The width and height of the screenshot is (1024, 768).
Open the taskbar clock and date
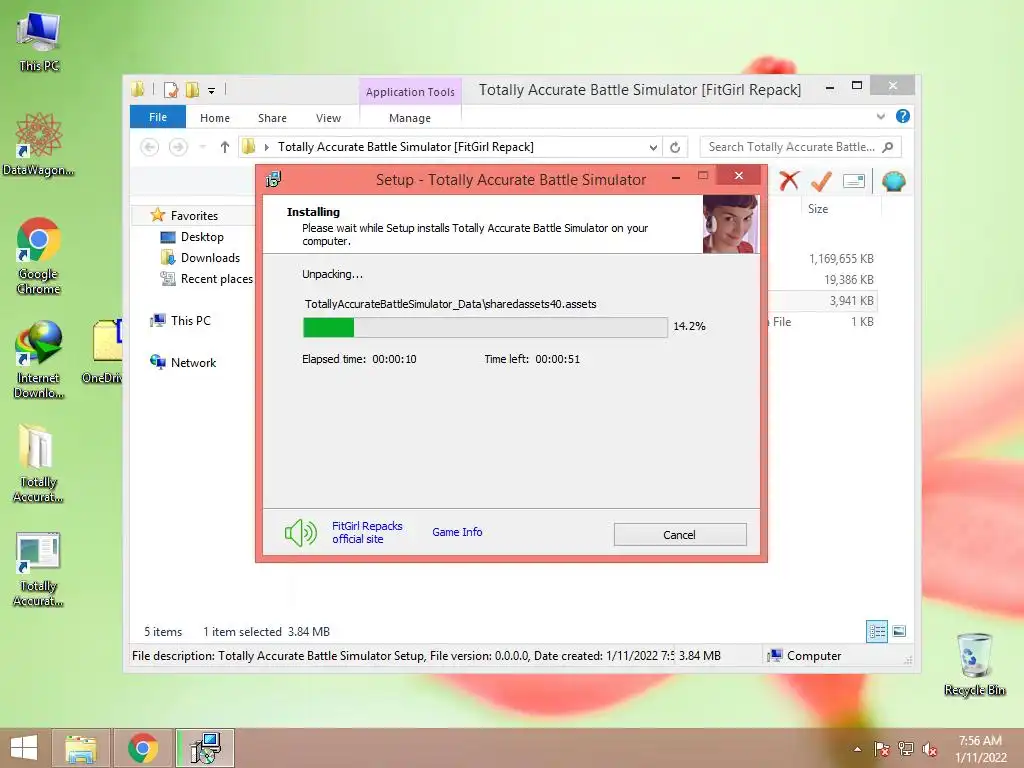click(981, 749)
